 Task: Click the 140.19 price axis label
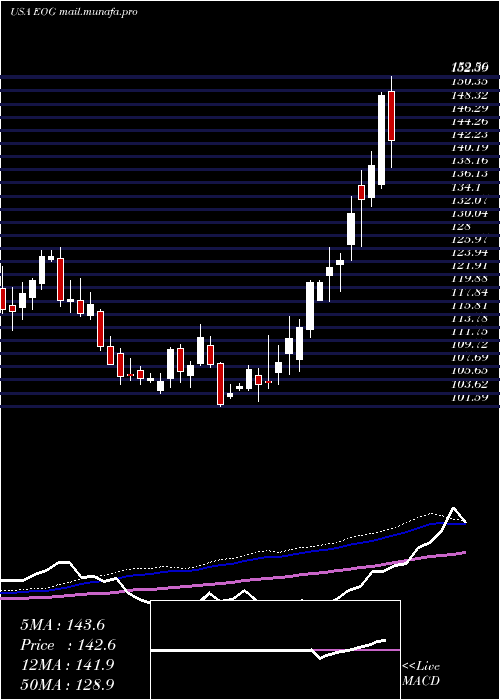(x=469, y=147)
